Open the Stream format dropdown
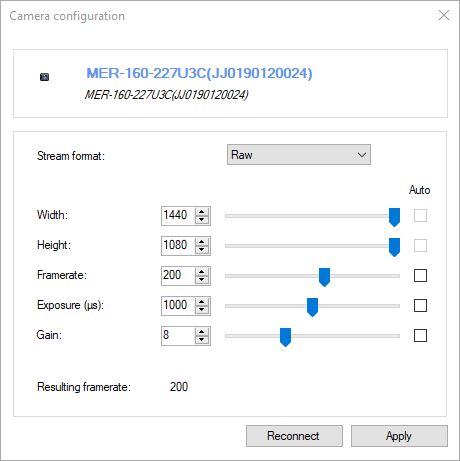This screenshot has height=461, width=460. (x=299, y=155)
